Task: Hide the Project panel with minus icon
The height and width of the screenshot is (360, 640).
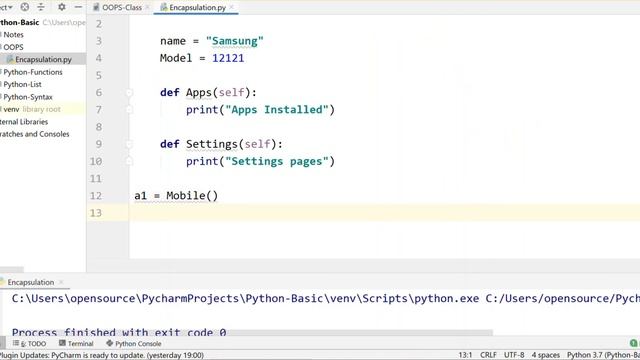Action: point(78,7)
